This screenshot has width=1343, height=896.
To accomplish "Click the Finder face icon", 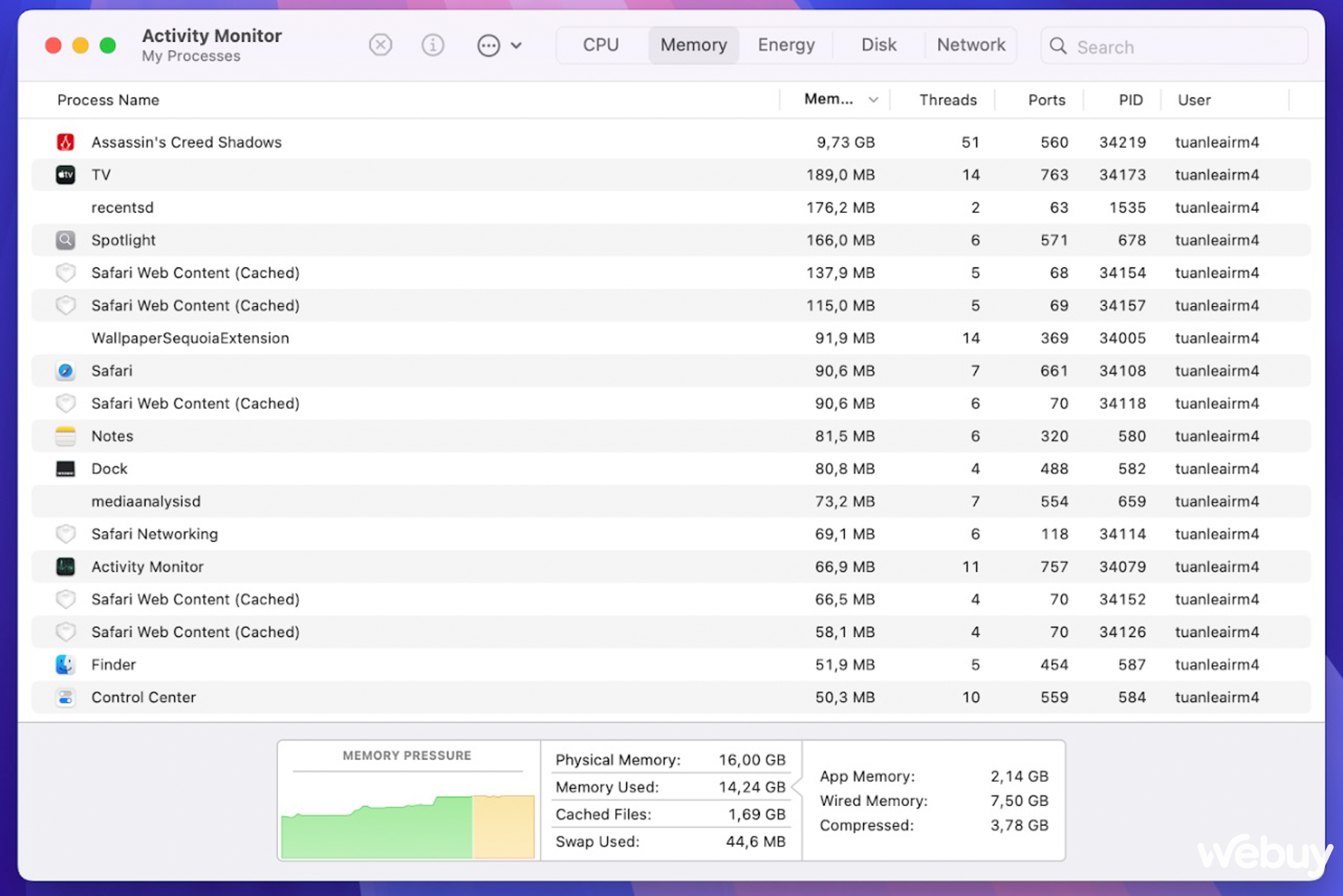I will pyautogui.click(x=65, y=665).
